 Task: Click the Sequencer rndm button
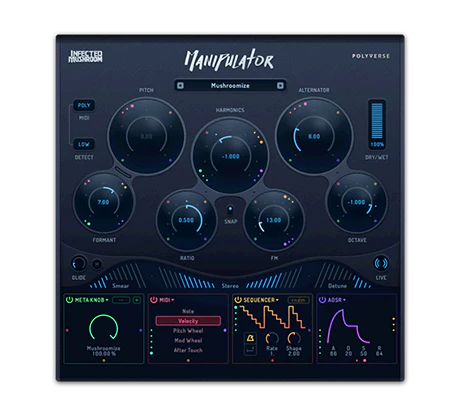(298, 300)
